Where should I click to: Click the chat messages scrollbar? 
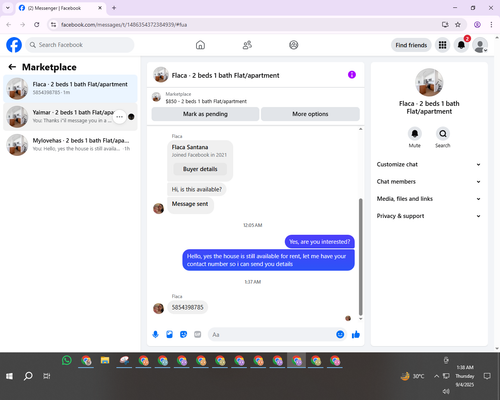pos(360,257)
